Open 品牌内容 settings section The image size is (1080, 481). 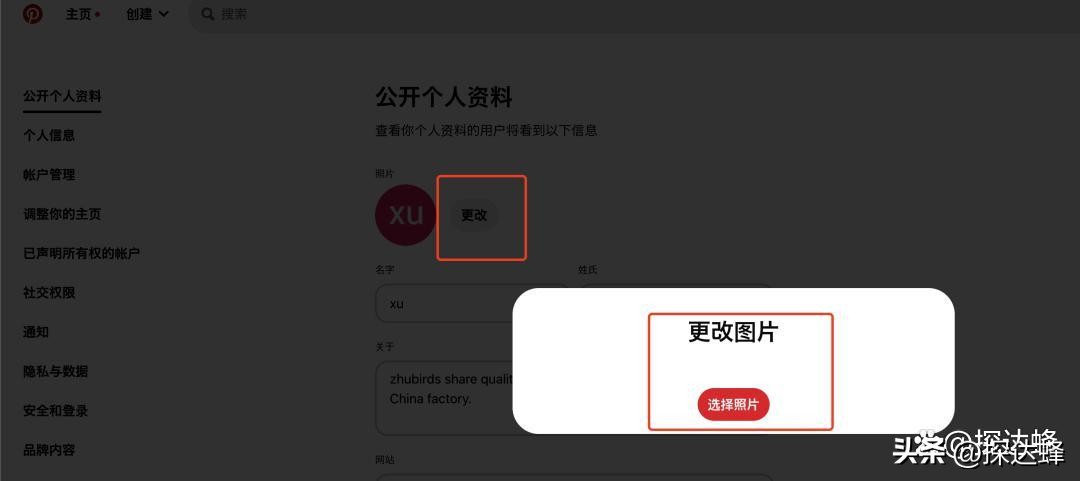[x=49, y=450]
